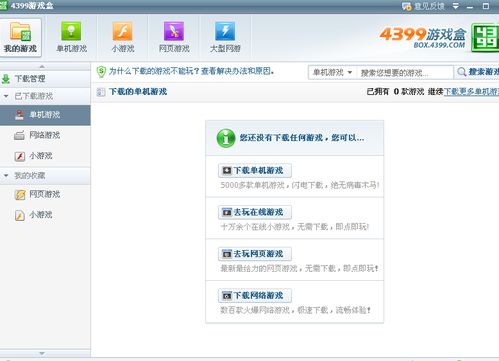Open the blue 大型网游 icon

point(225,31)
